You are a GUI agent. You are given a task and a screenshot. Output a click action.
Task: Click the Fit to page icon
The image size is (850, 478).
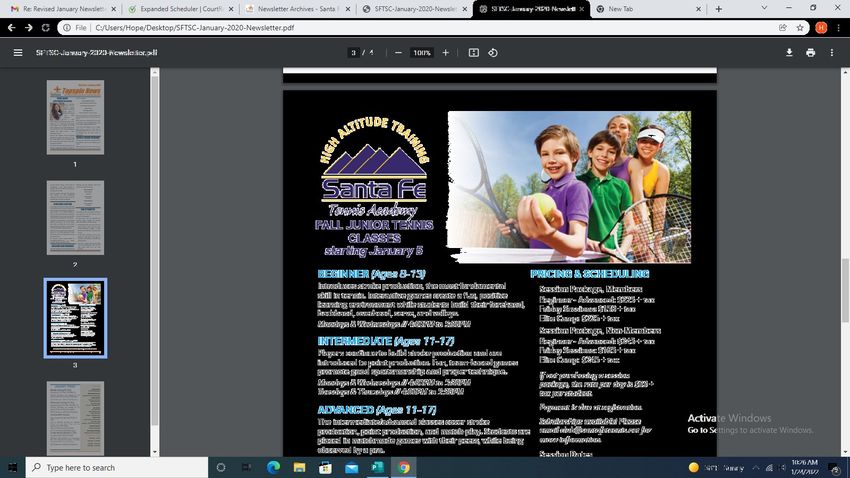tap(474, 53)
